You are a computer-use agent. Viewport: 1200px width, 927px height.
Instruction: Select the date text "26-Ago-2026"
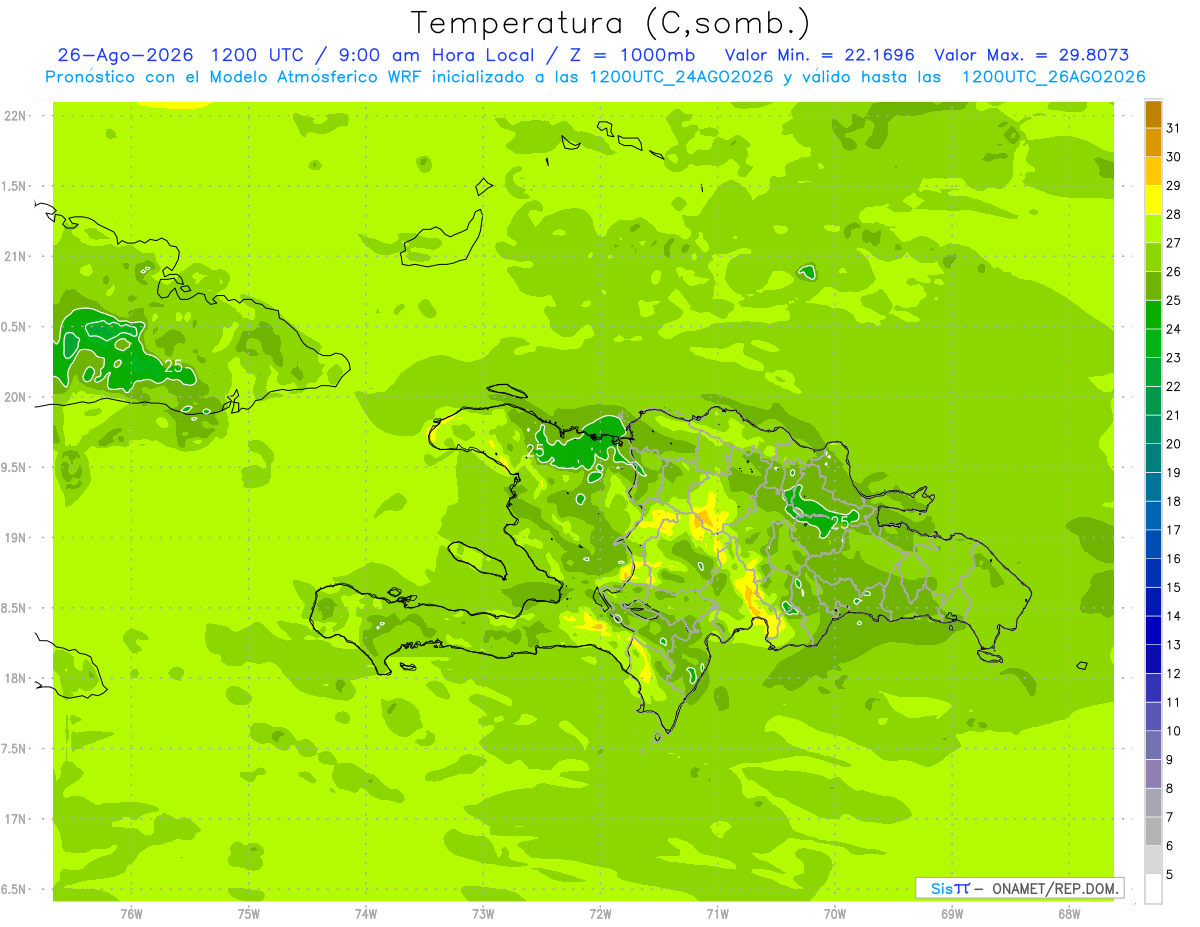pyautogui.click(x=126, y=56)
